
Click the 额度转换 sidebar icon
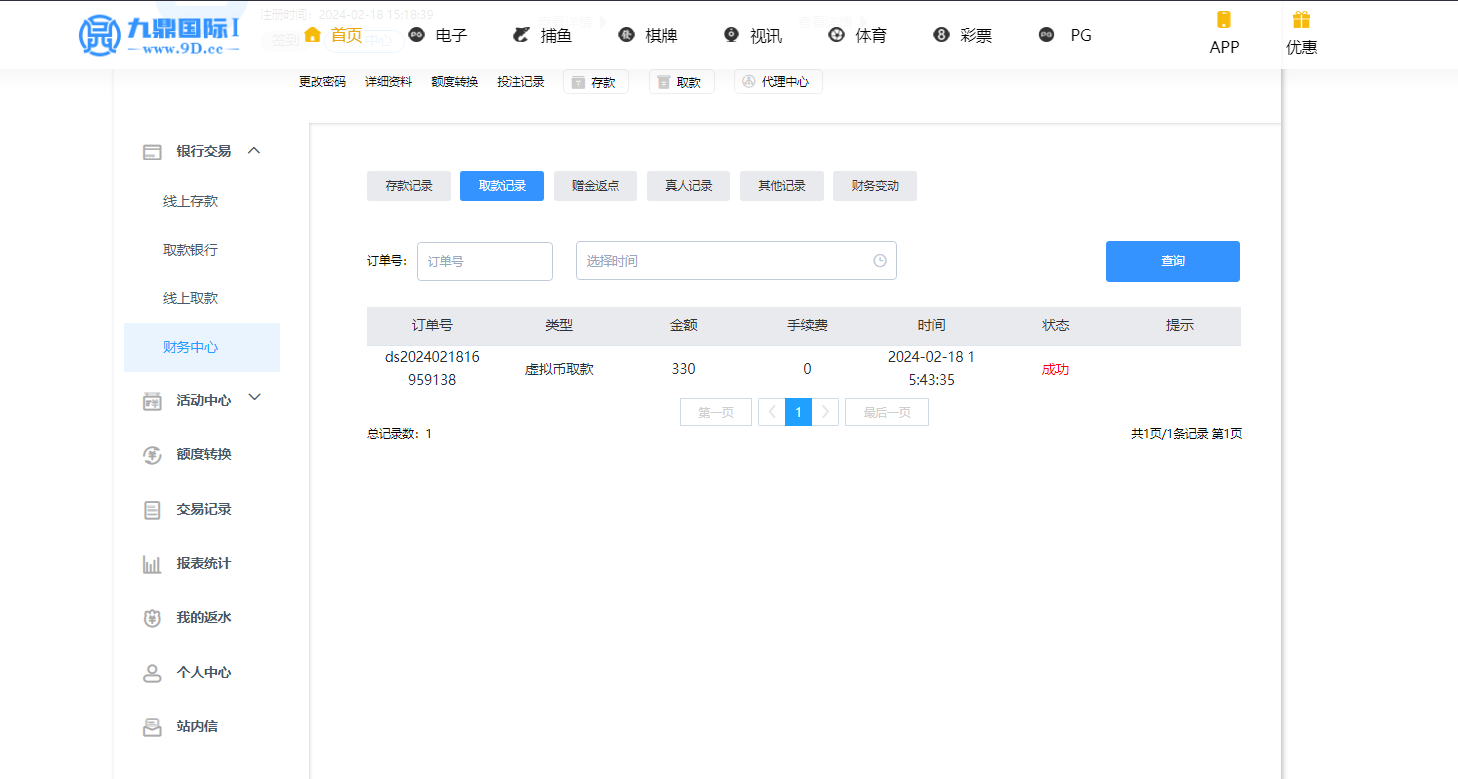tap(152, 455)
